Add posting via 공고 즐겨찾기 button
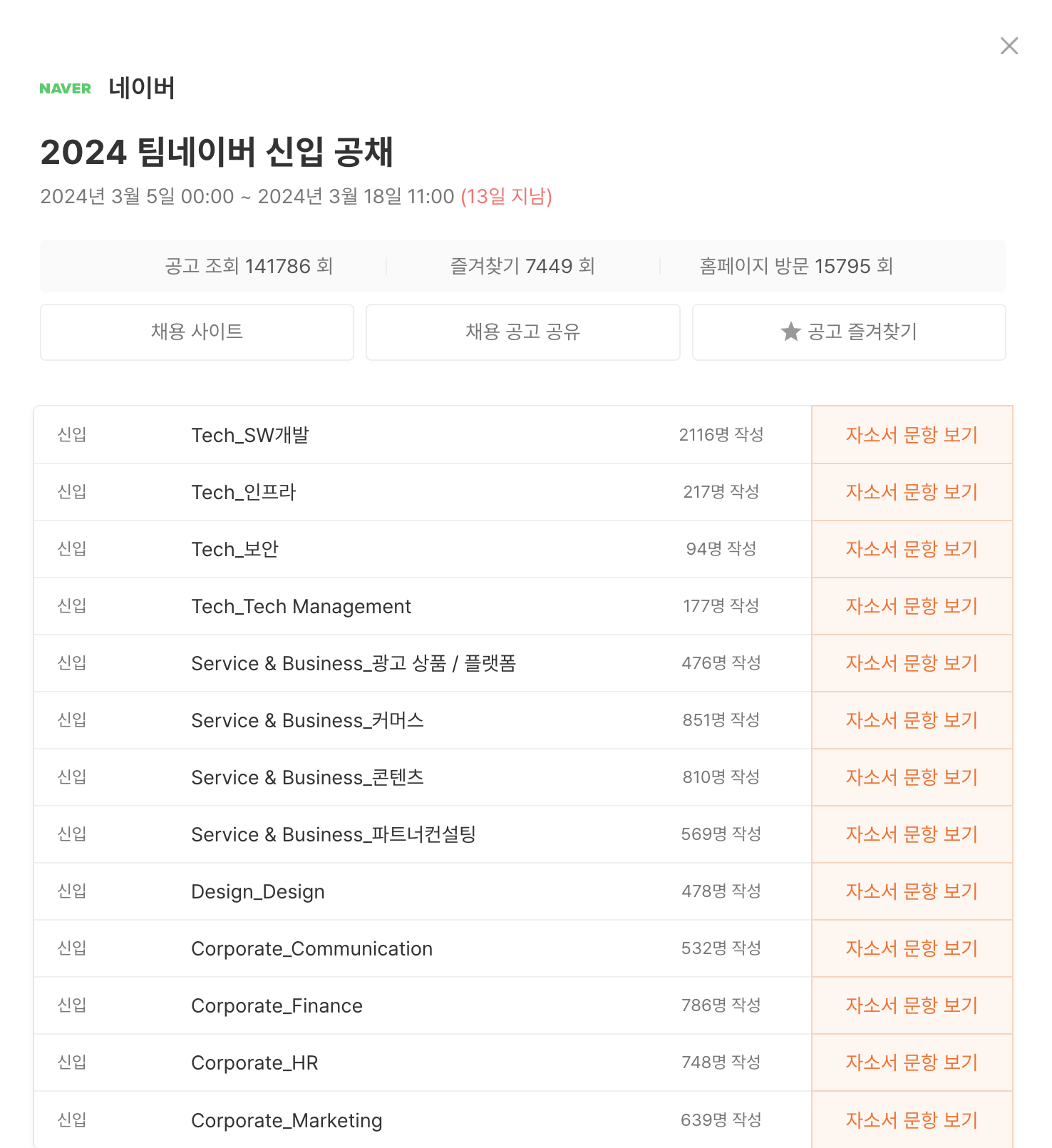The image size is (1052, 1148). 849,332
